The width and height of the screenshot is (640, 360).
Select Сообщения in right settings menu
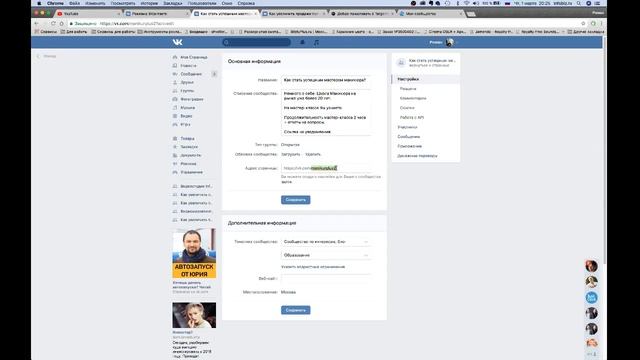(x=409, y=137)
